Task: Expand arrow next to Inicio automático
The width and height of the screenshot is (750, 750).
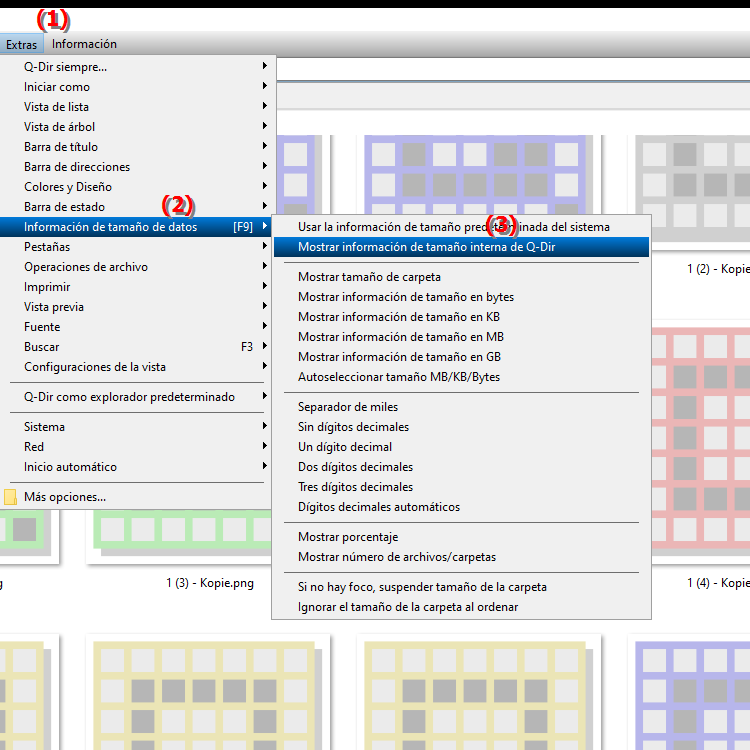Action: point(265,466)
